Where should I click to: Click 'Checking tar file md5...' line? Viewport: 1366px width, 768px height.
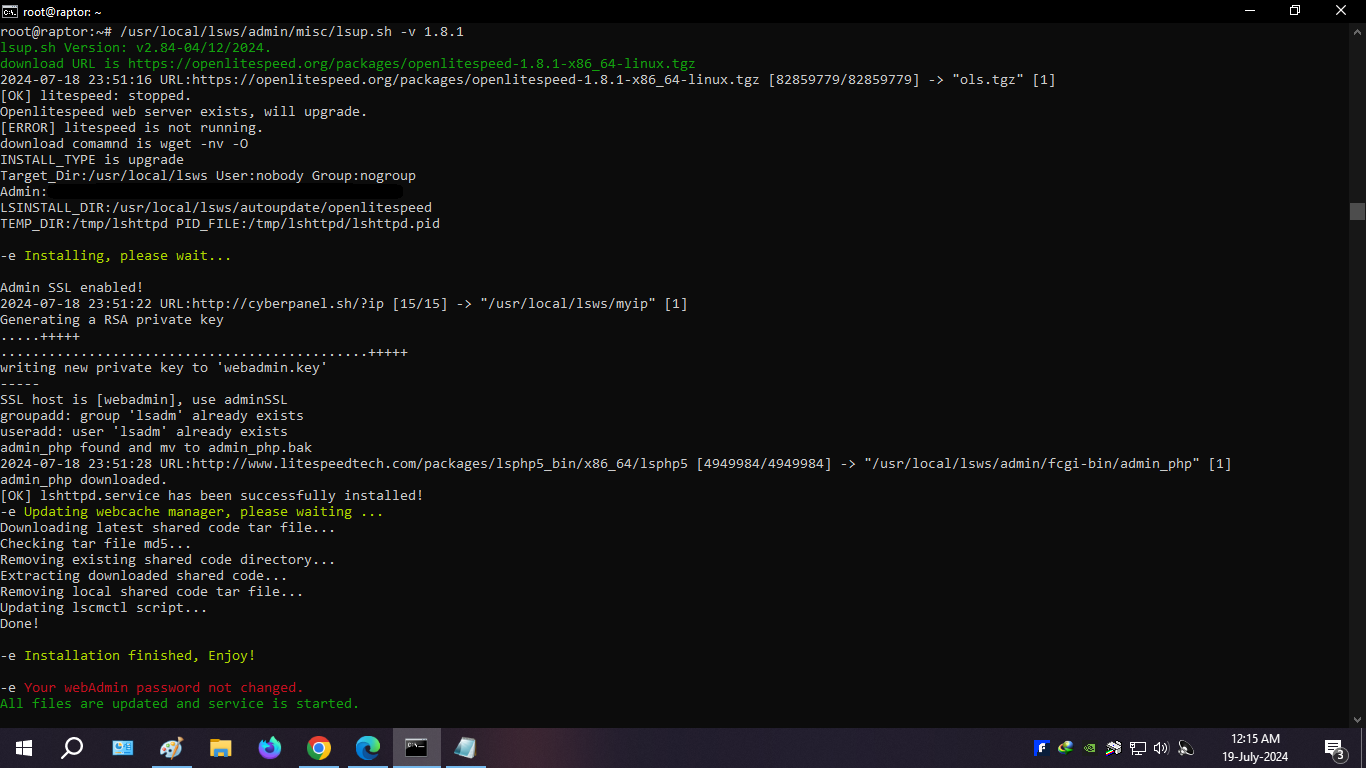coord(96,544)
